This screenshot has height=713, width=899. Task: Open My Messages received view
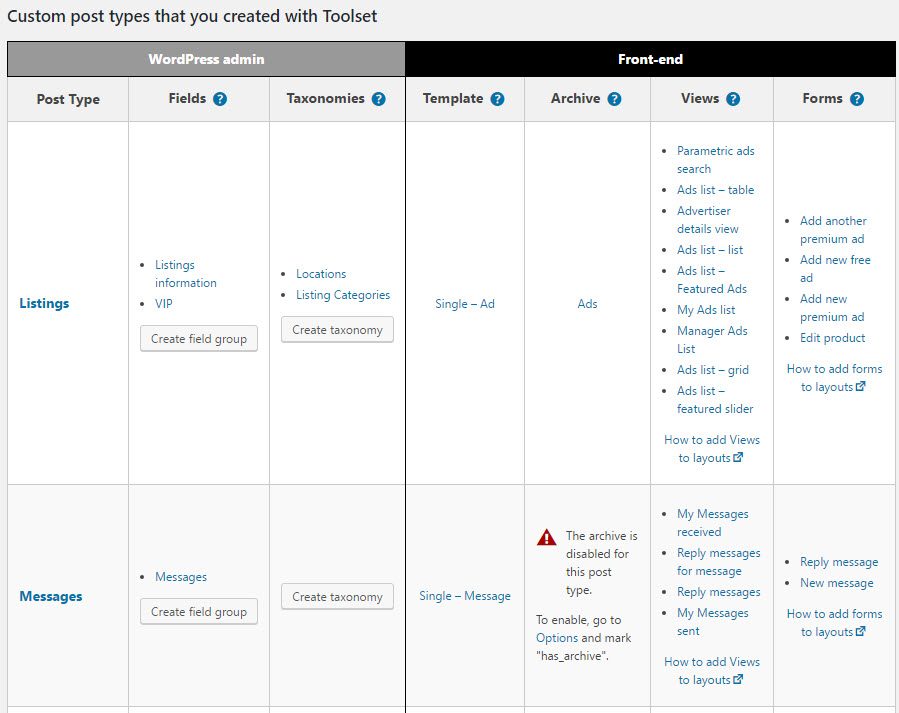[713, 523]
